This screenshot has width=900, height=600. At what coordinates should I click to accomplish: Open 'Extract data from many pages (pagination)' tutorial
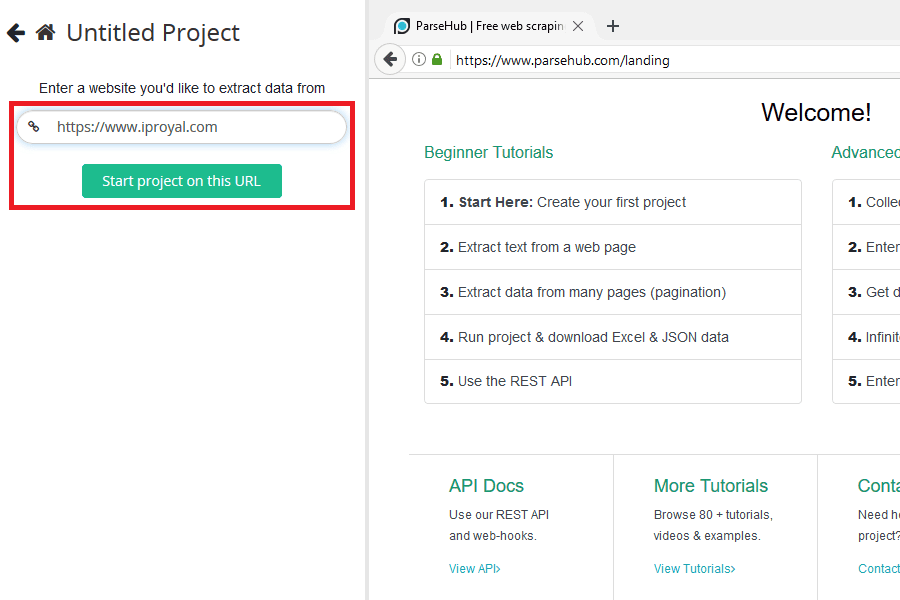click(612, 292)
